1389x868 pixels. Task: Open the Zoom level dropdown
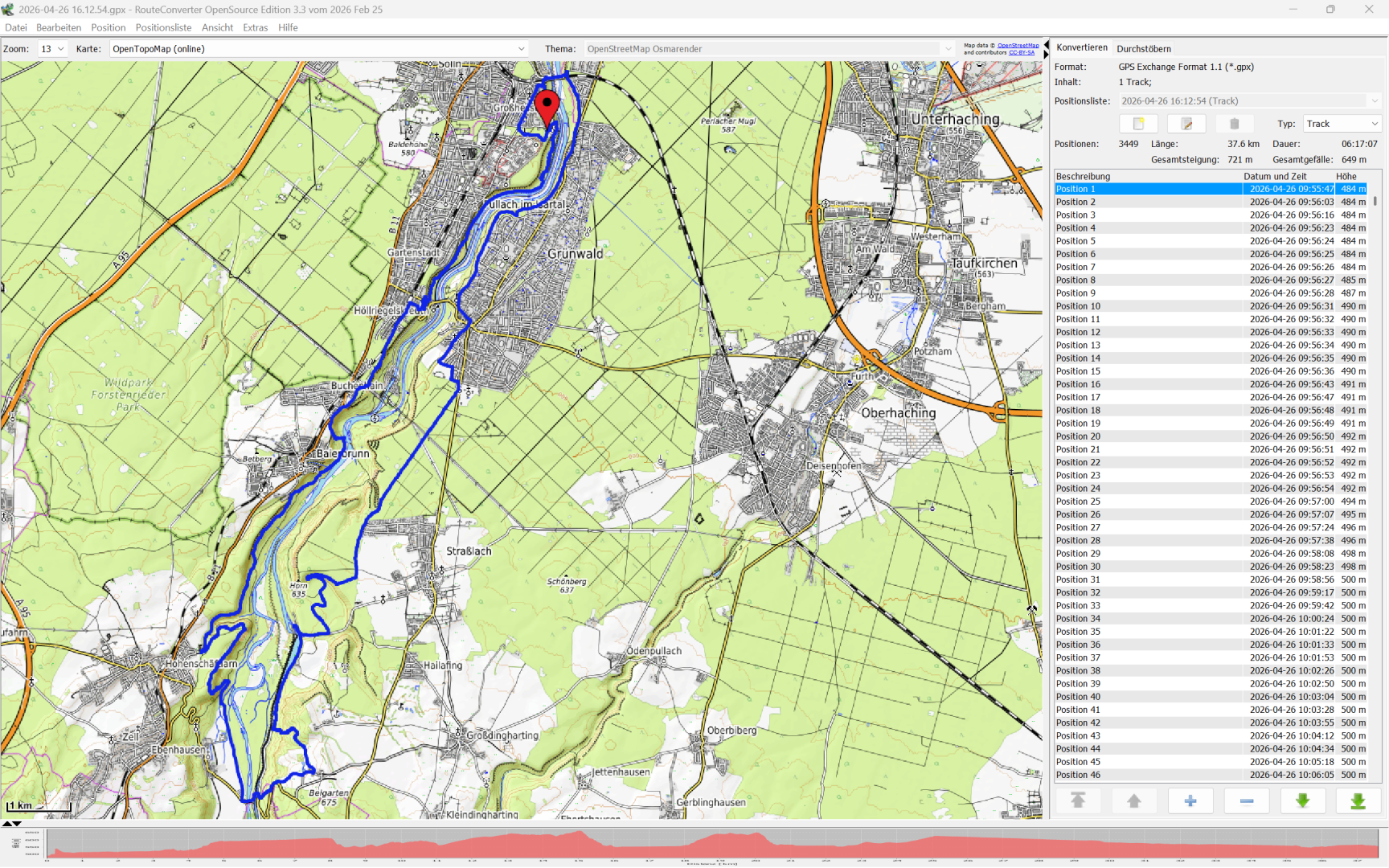pyautogui.click(x=52, y=49)
